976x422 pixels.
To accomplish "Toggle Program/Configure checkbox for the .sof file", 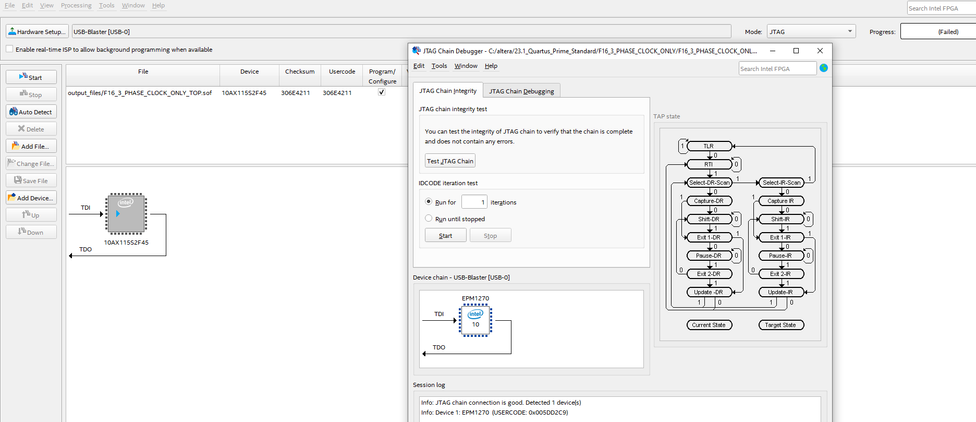I will (x=381, y=93).
